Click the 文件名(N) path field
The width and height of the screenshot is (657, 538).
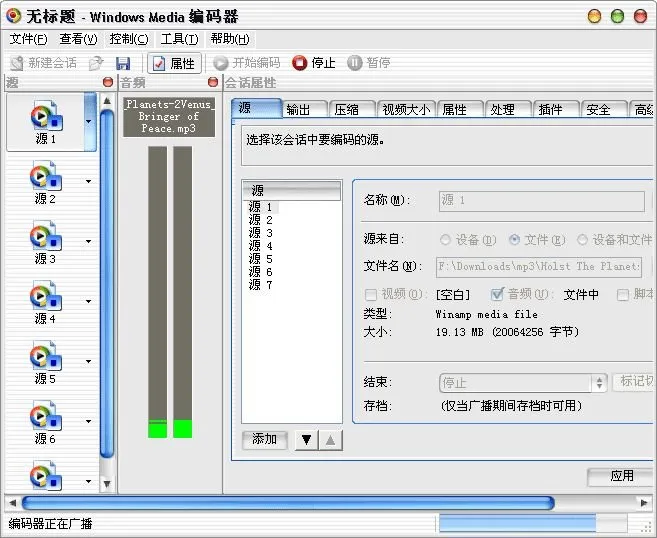(x=539, y=267)
